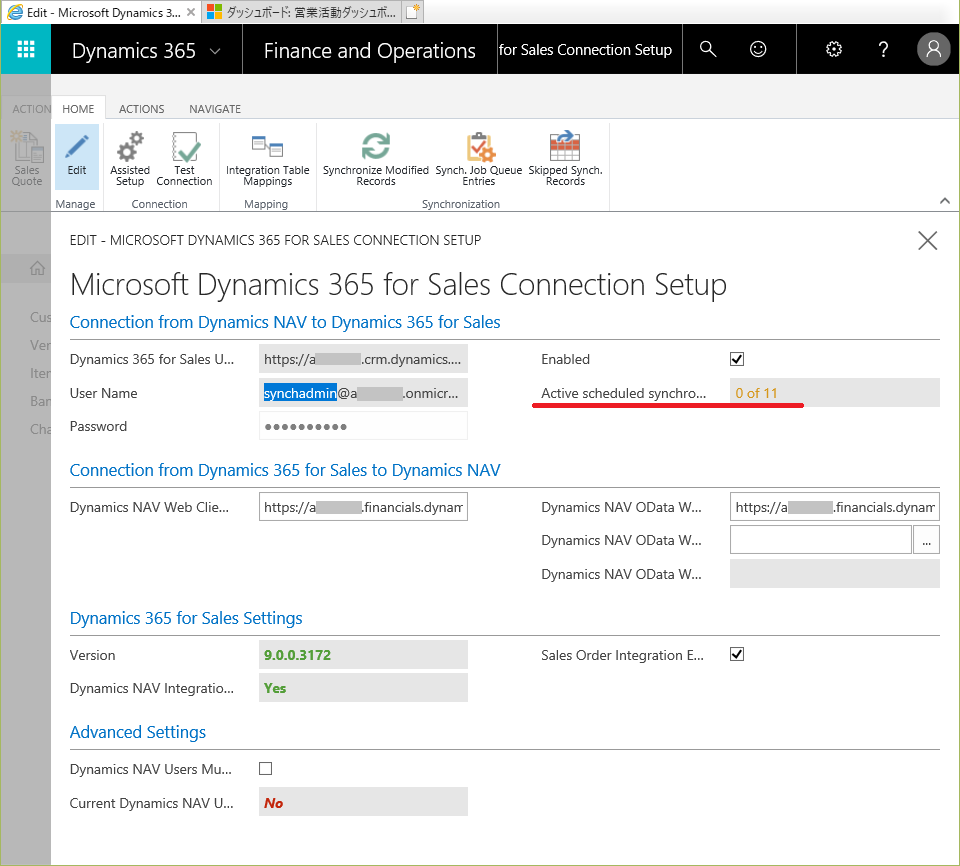Click the User Name field
Image resolution: width=960 pixels, height=866 pixels.
(363, 393)
